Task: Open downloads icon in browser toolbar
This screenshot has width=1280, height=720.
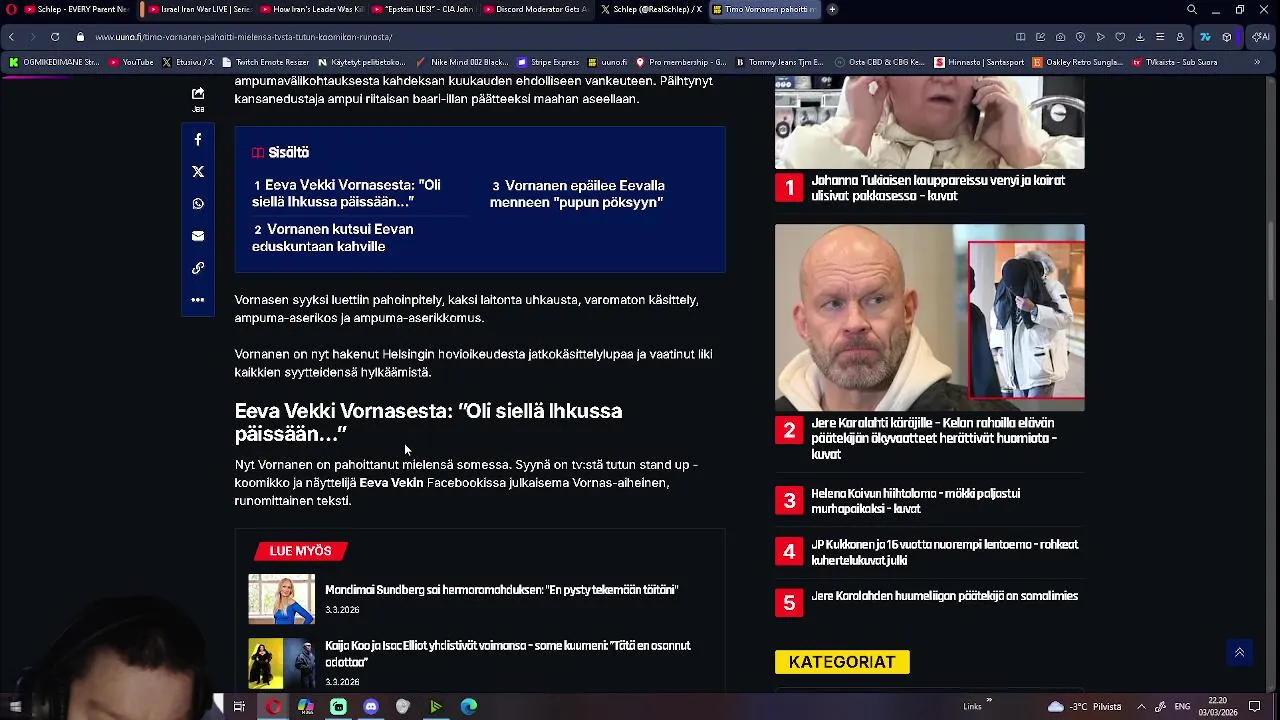Action: [x=1140, y=37]
